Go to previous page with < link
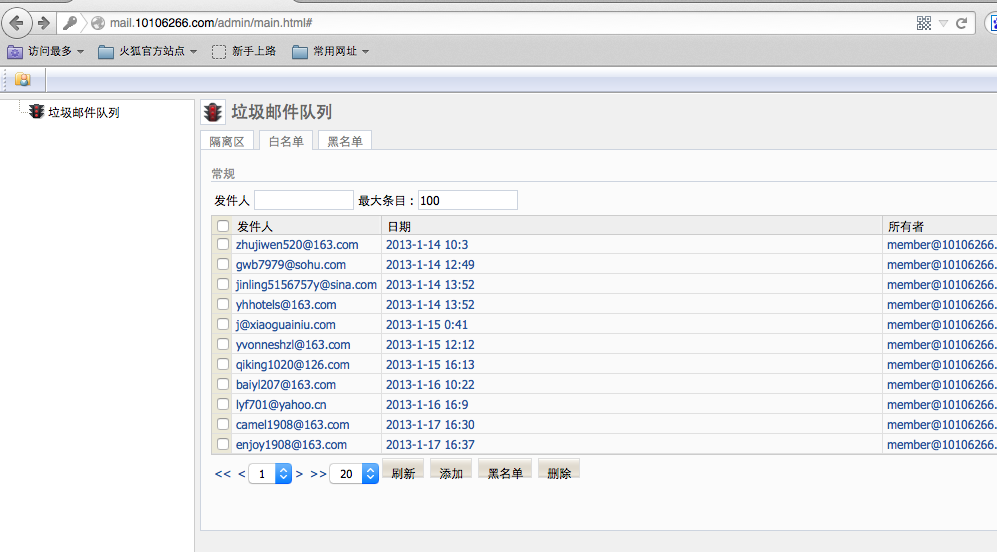The height and width of the screenshot is (552, 997). pyautogui.click(x=242, y=474)
